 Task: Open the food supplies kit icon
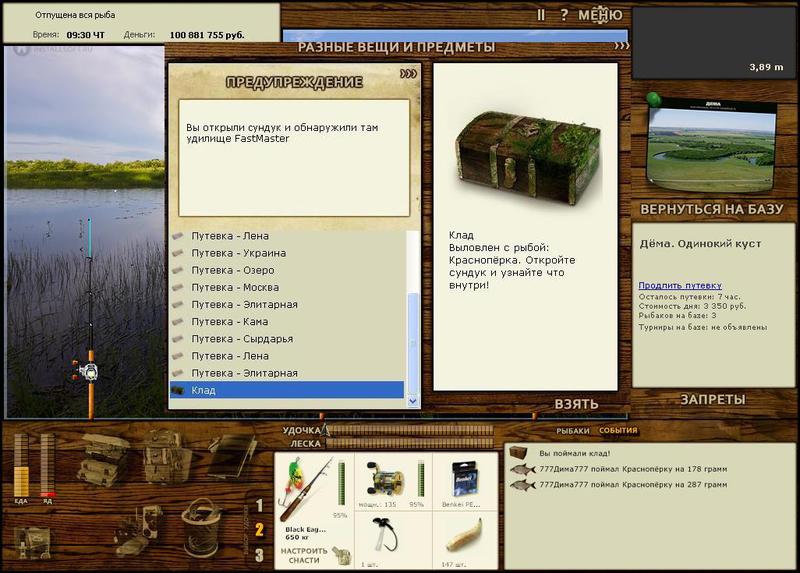(34, 542)
